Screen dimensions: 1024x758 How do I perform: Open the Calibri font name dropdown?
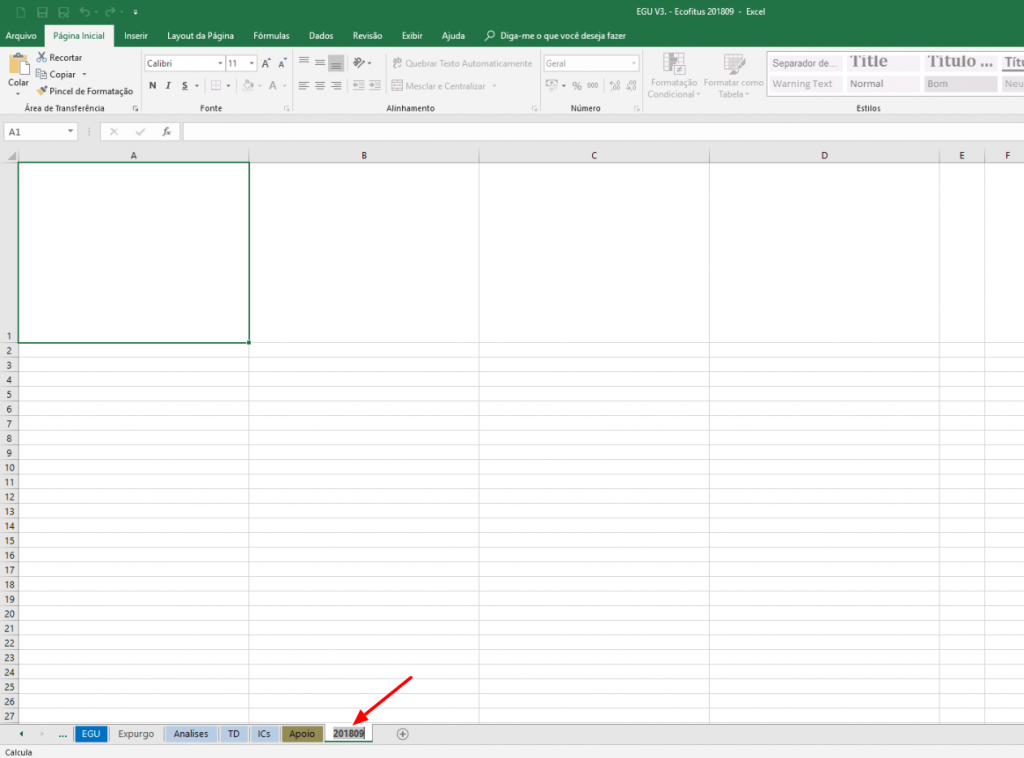[x=220, y=63]
